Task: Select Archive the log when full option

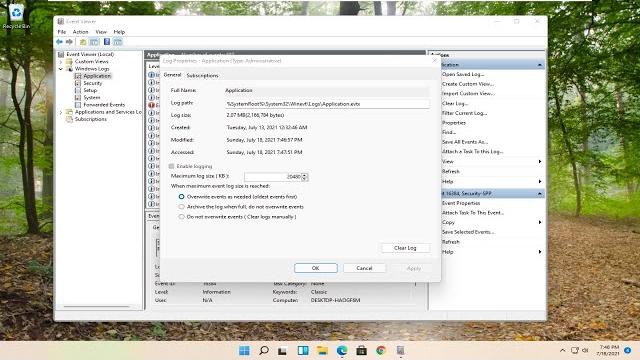Action: [181, 207]
